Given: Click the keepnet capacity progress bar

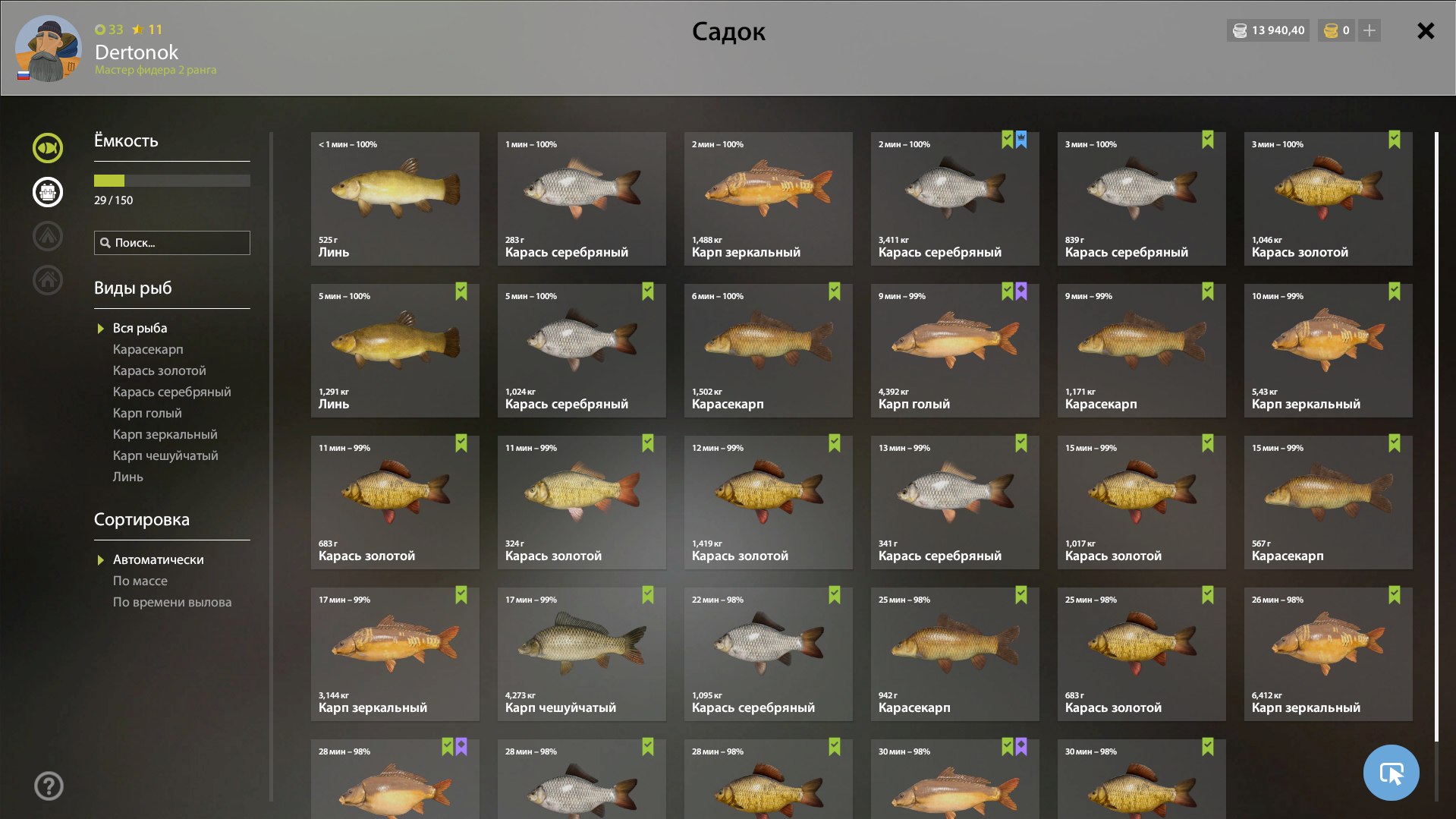Looking at the screenshot, I should pyautogui.click(x=171, y=181).
